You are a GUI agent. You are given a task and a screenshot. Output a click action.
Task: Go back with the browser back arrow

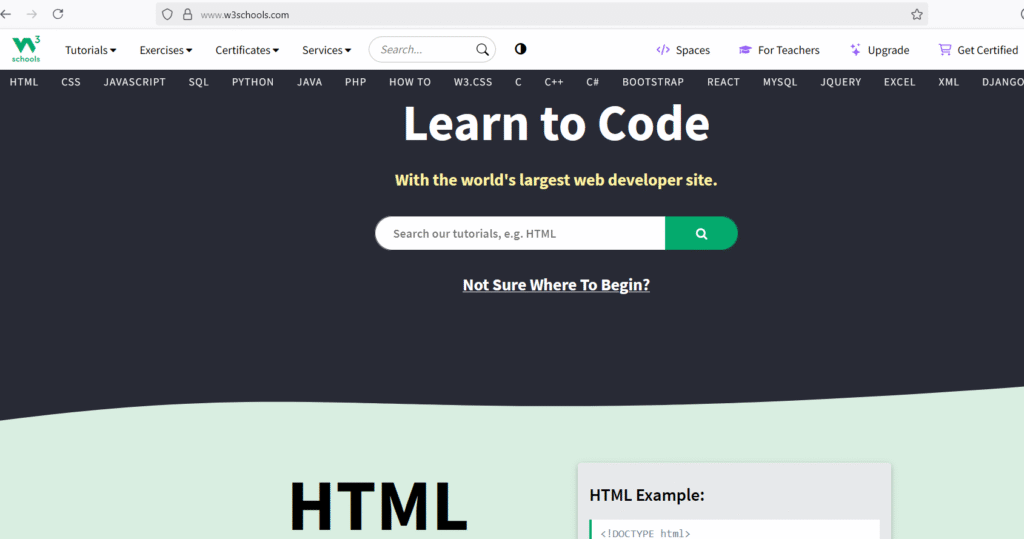tap(6, 14)
